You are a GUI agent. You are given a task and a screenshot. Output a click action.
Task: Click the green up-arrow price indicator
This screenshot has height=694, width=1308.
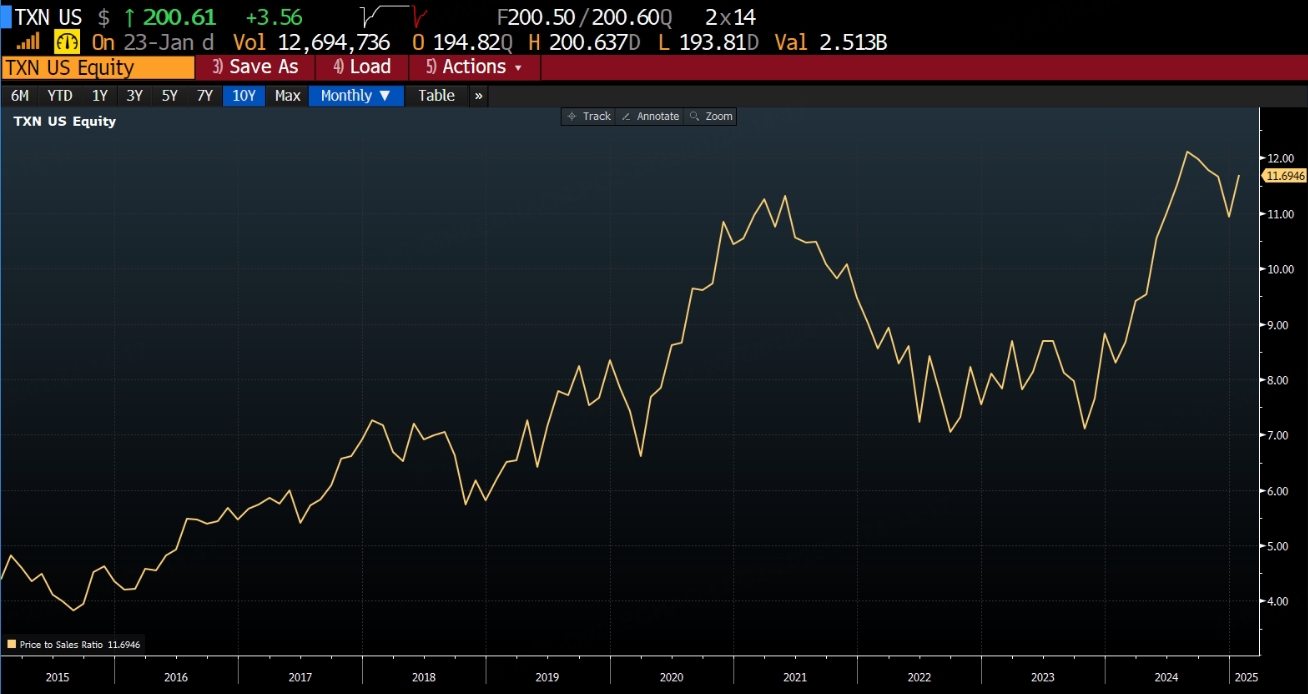(129, 18)
